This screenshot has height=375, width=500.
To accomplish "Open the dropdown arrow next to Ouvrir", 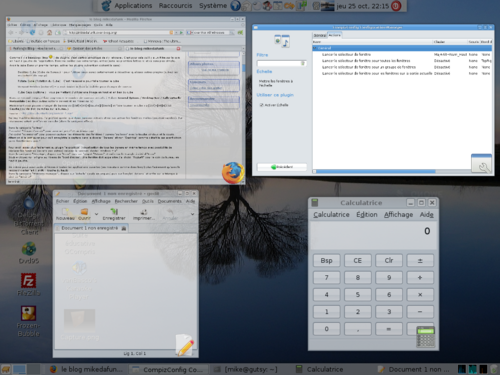I will click(96, 214).
